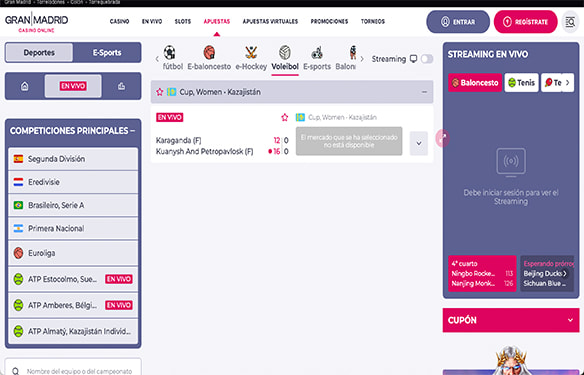This screenshot has height=375, width=584.
Task: Click the unavailable market message box
Action: pos(349,141)
